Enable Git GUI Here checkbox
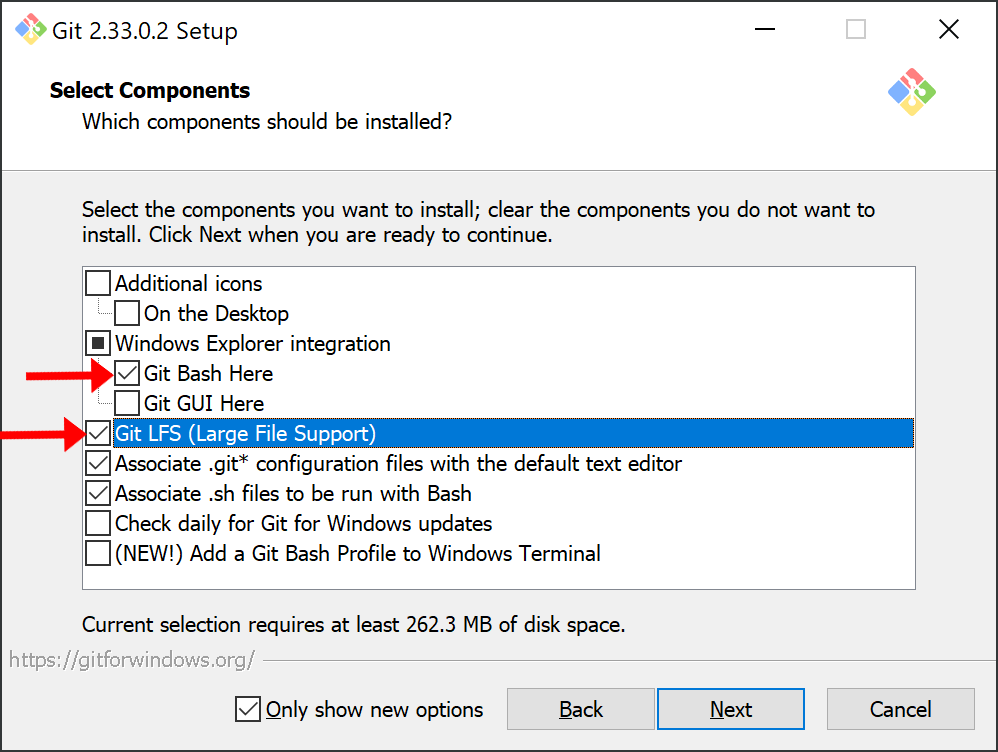 (x=127, y=403)
